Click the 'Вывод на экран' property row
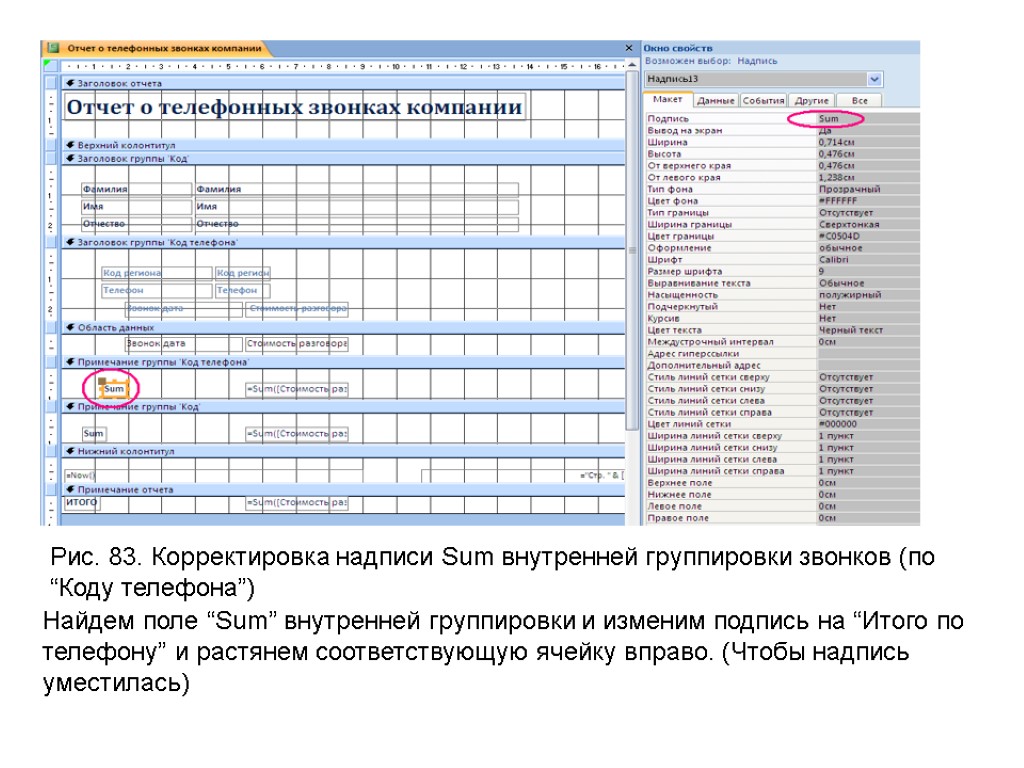 tap(782, 130)
